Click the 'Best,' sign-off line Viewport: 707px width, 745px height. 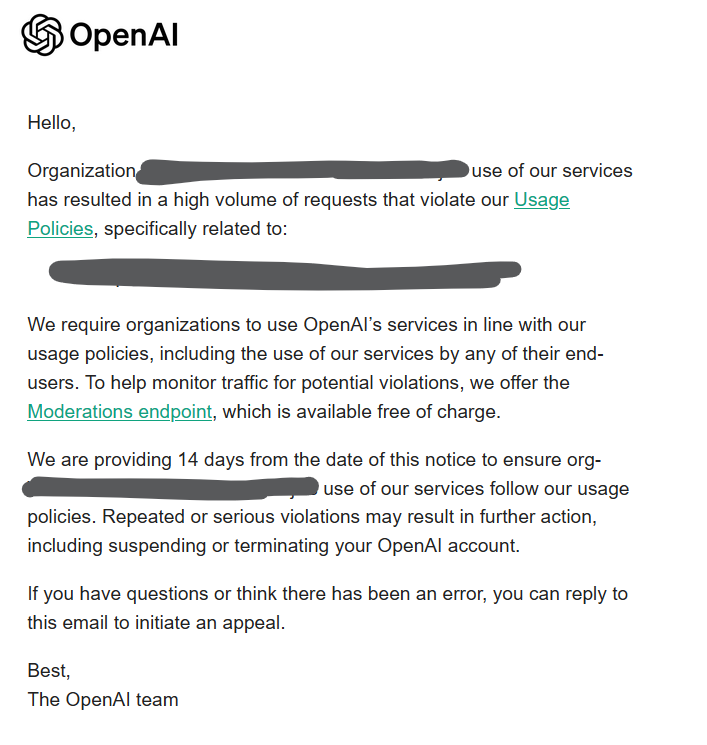click(x=49, y=671)
